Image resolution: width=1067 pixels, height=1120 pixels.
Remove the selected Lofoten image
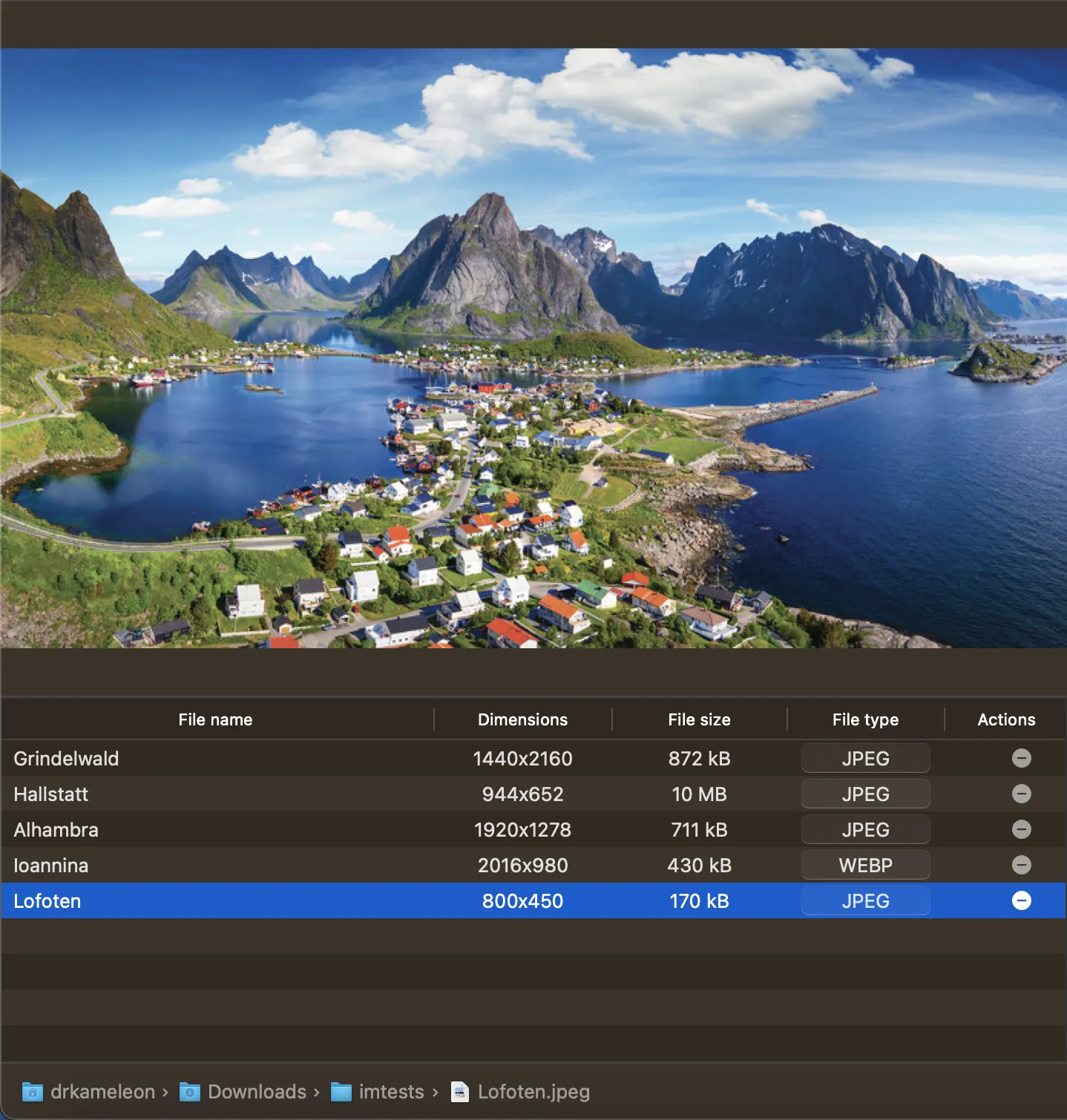[1021, 900]
